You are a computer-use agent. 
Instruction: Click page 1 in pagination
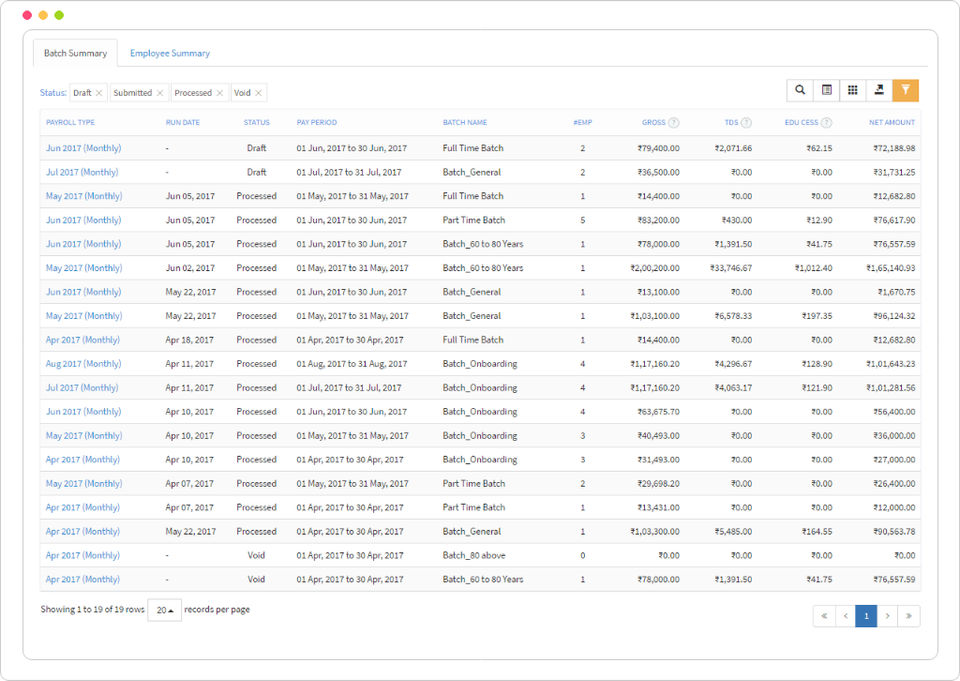(865, 616)
